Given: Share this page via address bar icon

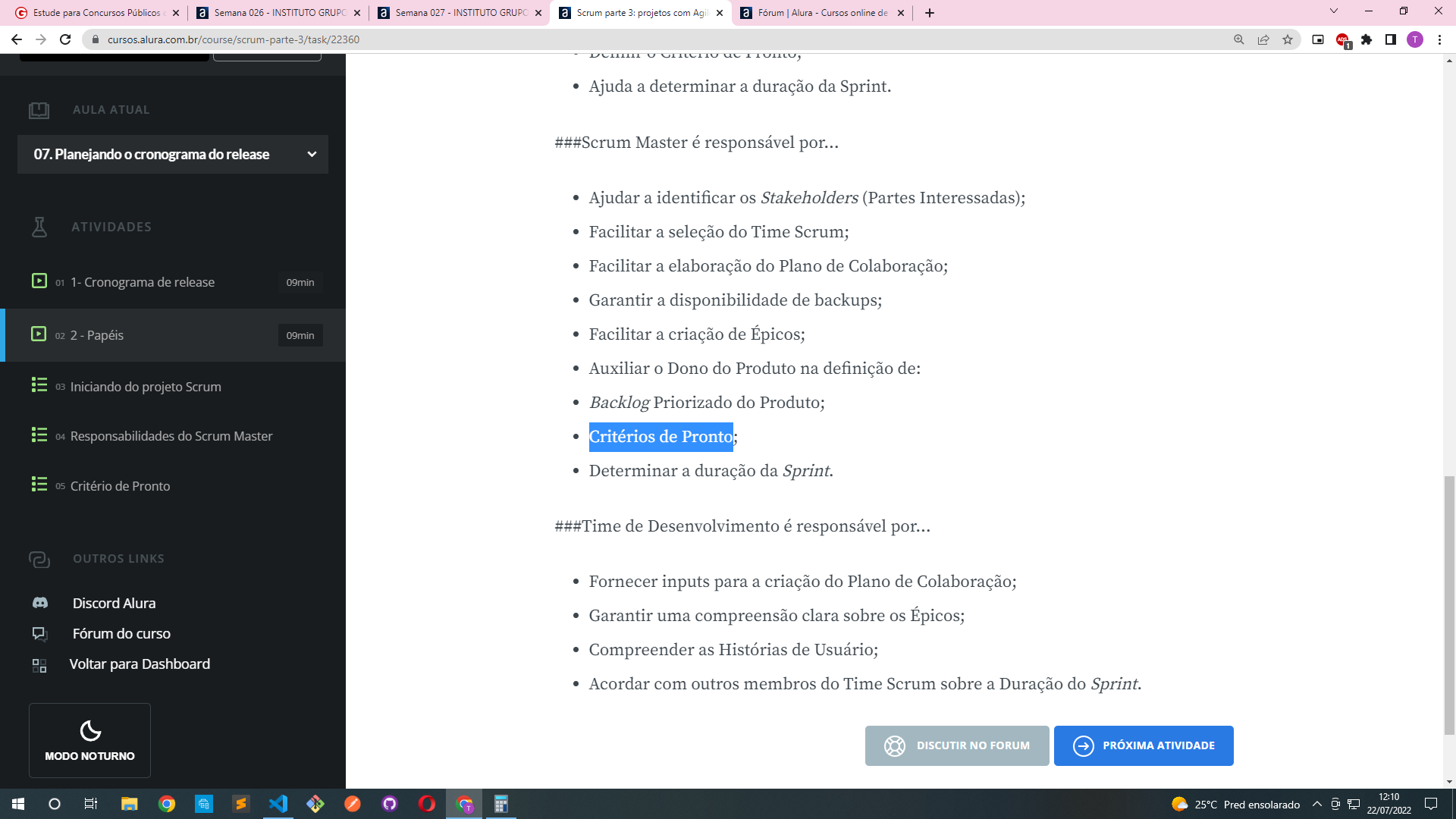Looking at the screenshot, I should [1263, 39].
